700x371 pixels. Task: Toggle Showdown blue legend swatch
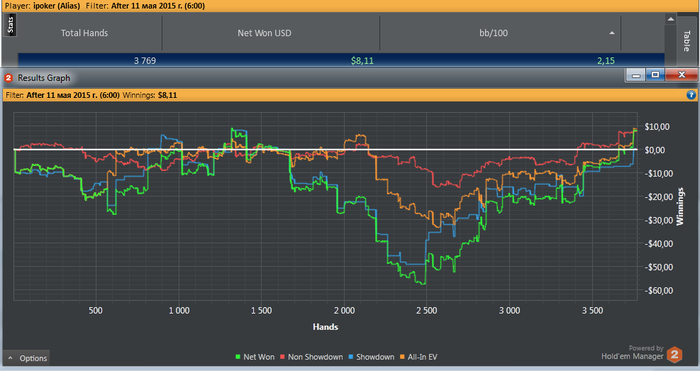[x=351, y=357]
